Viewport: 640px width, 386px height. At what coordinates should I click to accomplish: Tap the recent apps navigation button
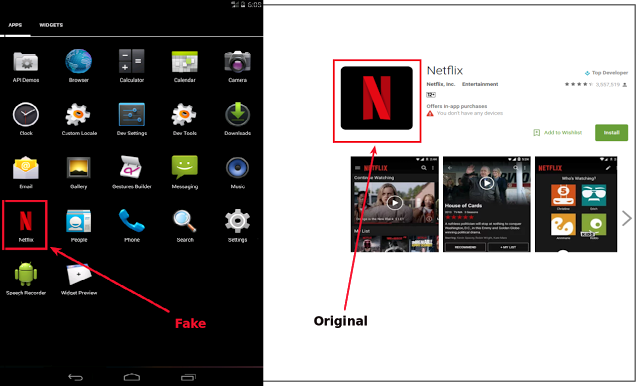(188, 377)
